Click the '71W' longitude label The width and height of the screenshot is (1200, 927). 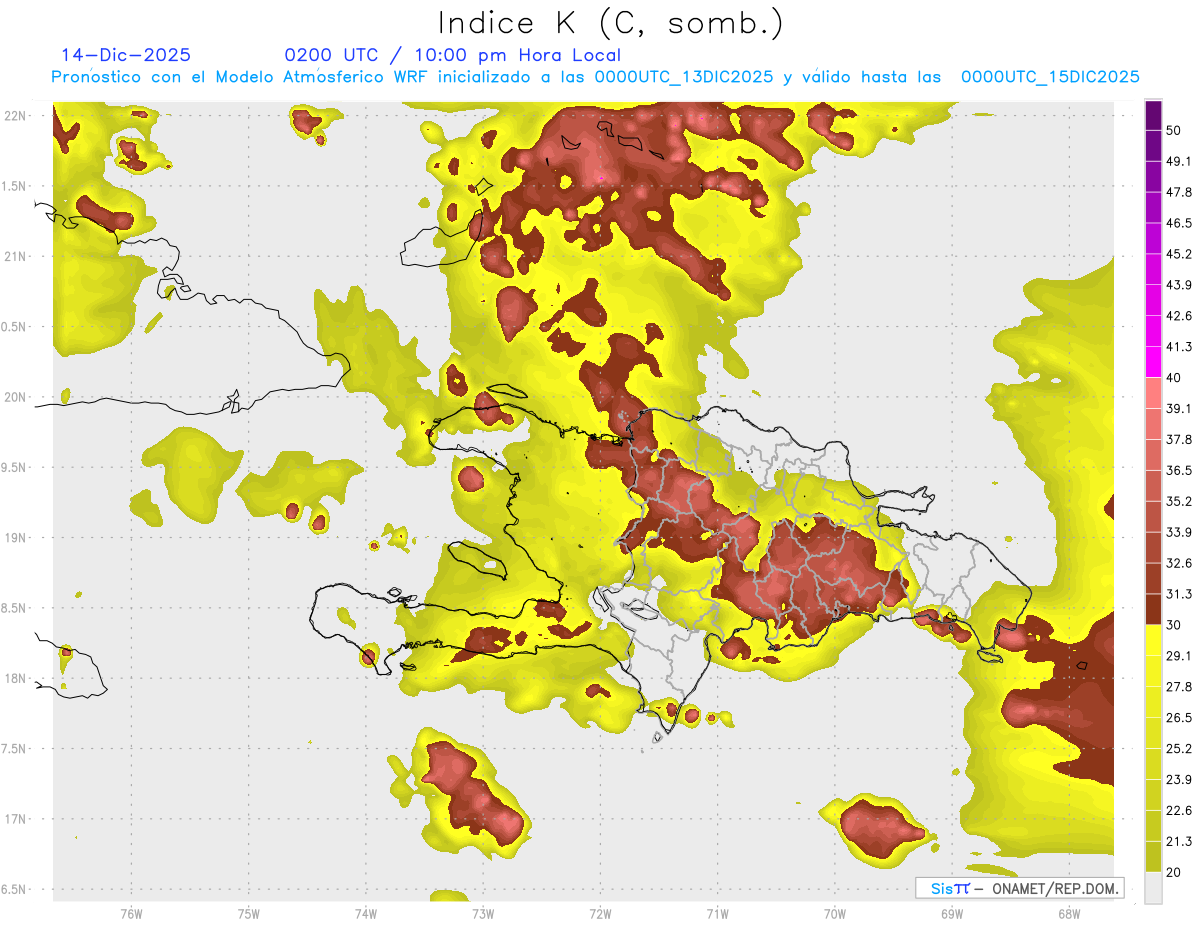pyautogui.click(x=717, y=914)
